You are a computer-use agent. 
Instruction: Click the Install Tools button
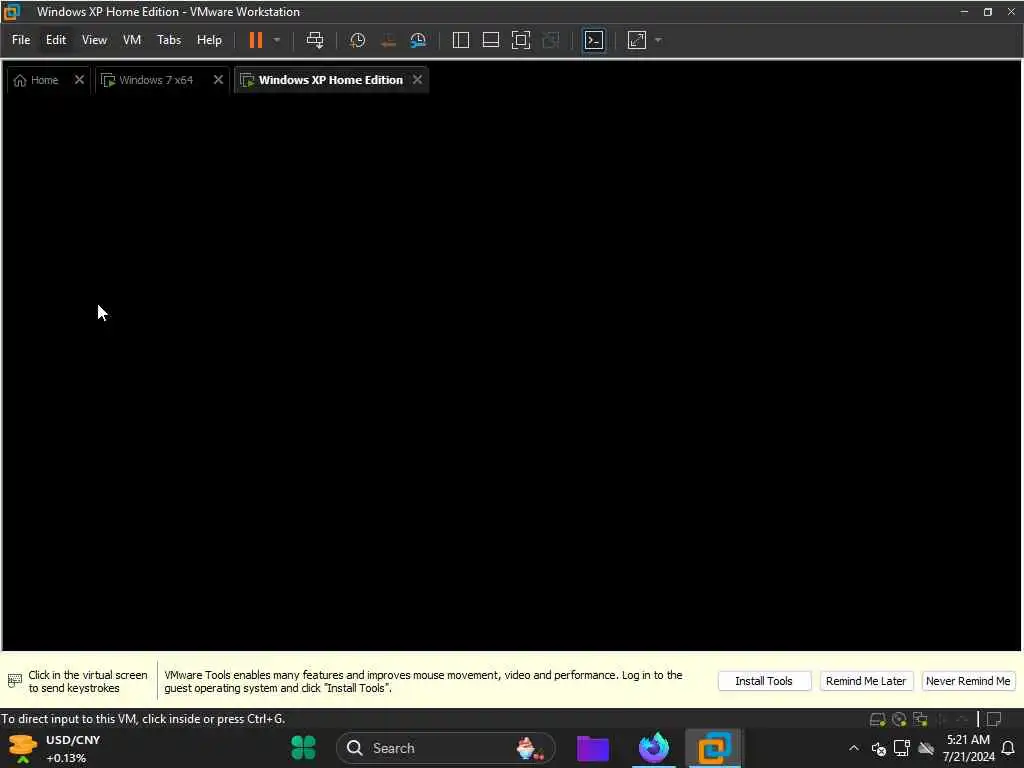point(764,681)
